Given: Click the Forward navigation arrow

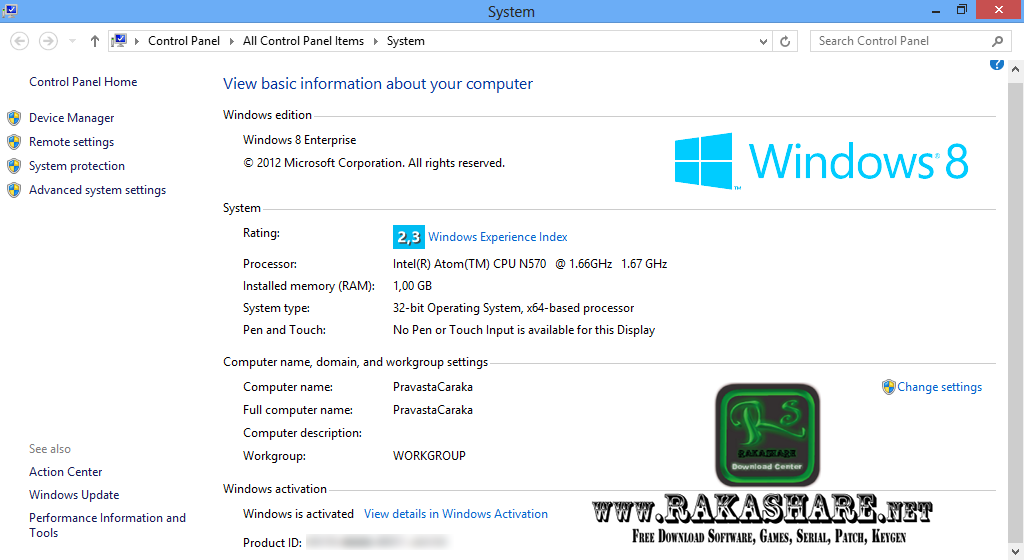Looking at the screenshot, I should 48,41.
